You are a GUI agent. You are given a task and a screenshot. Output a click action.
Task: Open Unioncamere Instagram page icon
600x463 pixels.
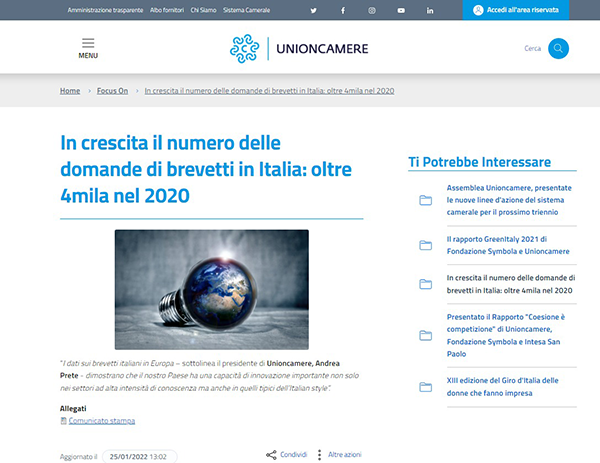372,10
